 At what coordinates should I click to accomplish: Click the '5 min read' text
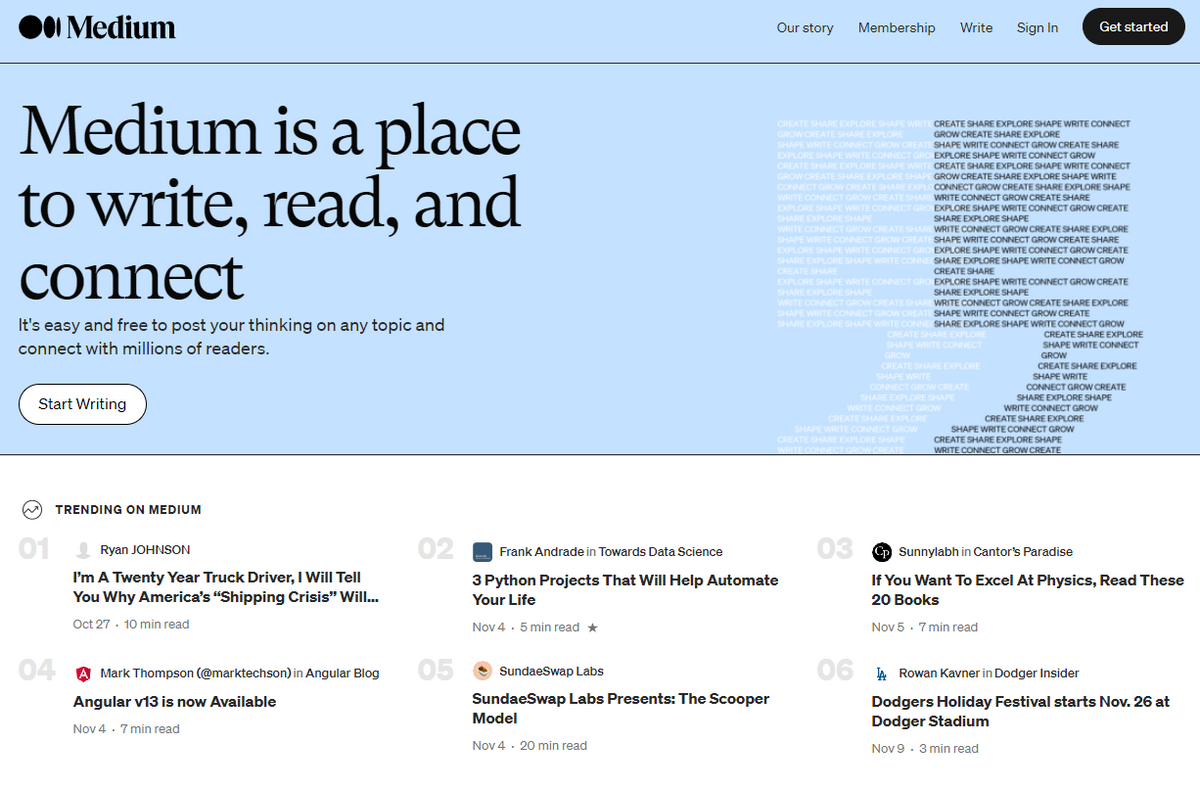tap(550, 627)
